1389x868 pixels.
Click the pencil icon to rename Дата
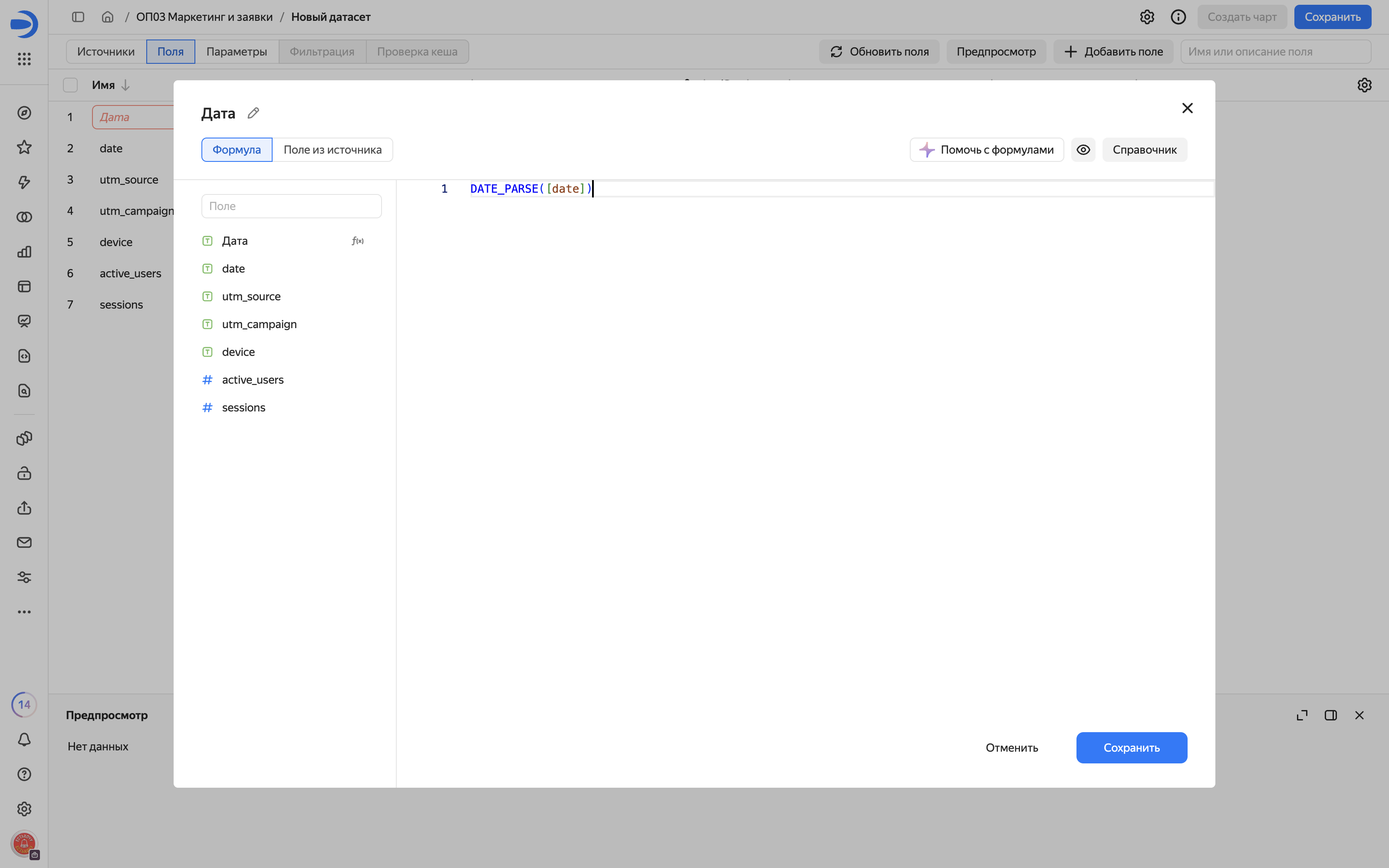tap(253, 113)
